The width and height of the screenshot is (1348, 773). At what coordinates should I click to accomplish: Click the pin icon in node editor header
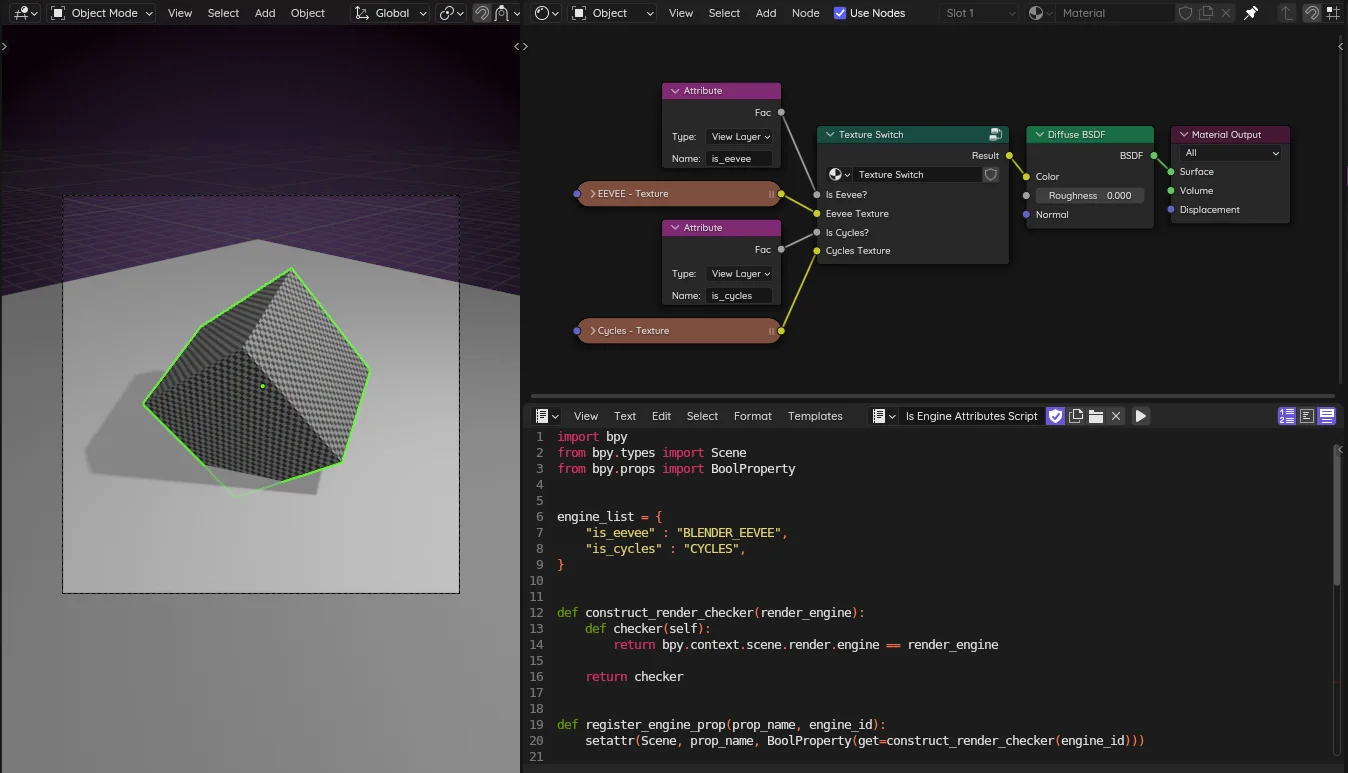click(x=1251, y=13)
